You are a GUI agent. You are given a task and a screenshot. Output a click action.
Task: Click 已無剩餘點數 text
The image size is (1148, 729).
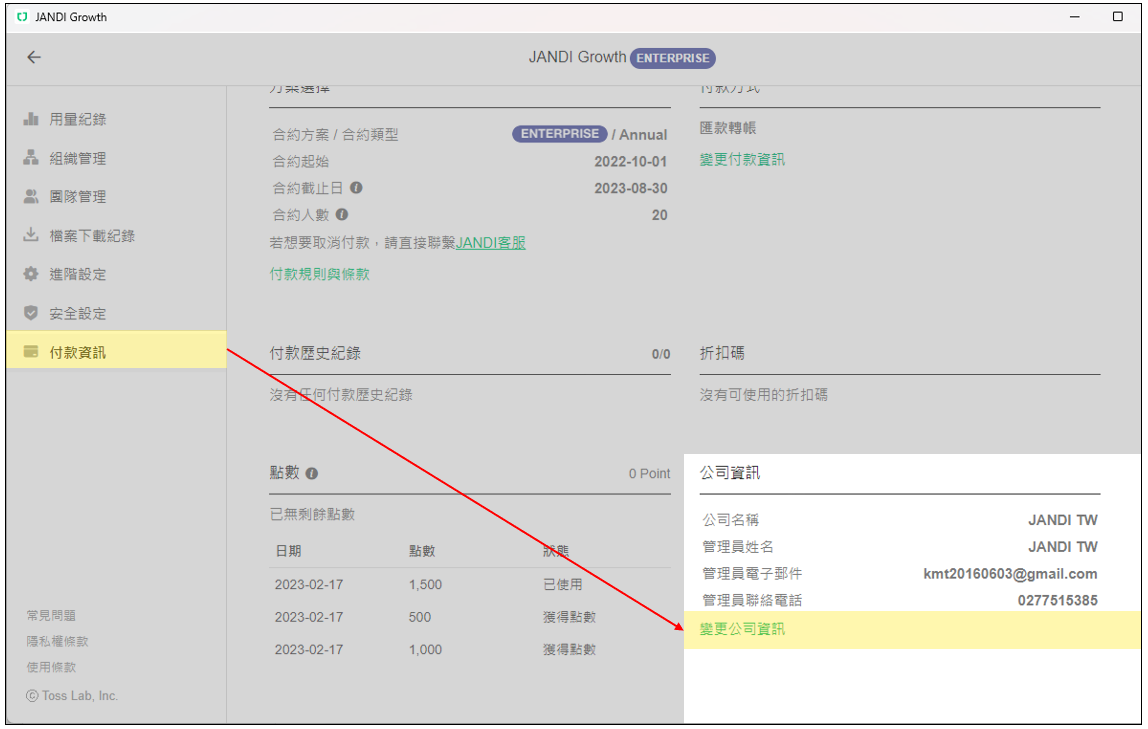coord(312,515)
